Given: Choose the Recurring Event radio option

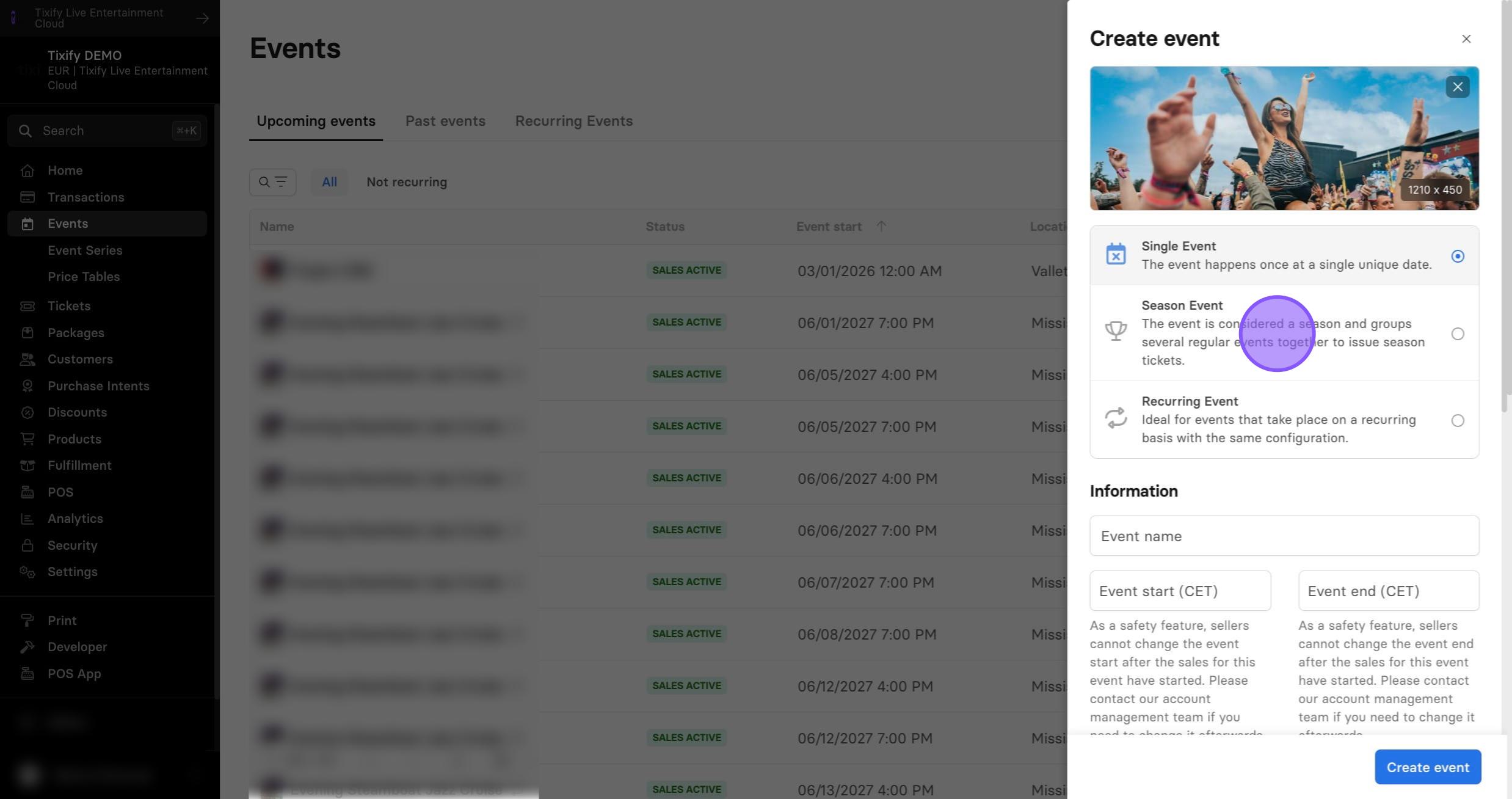Looking at the screenshot, I should [1457, 420].
